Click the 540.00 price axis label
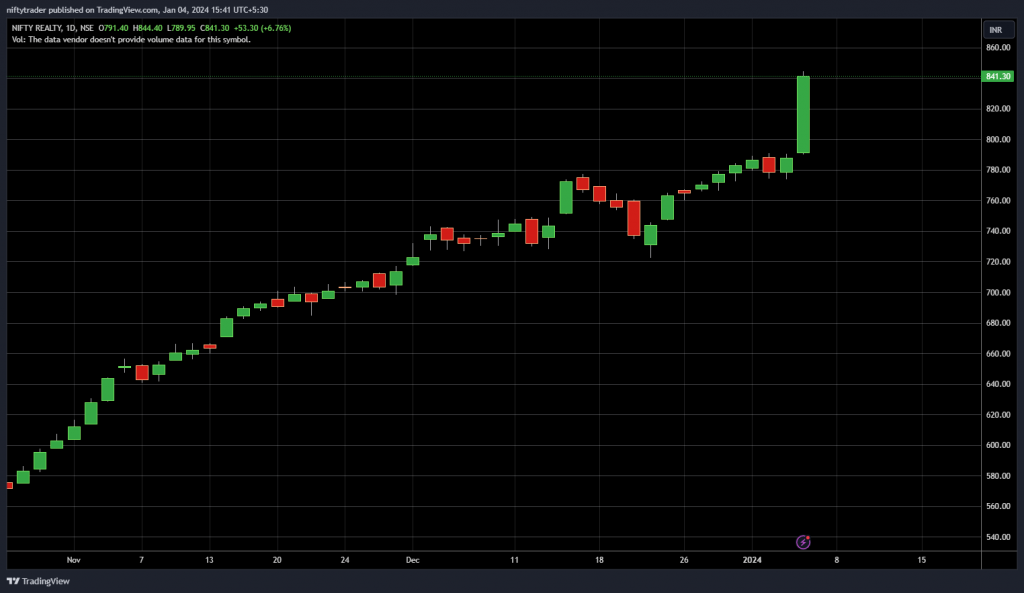 (998, 537)
